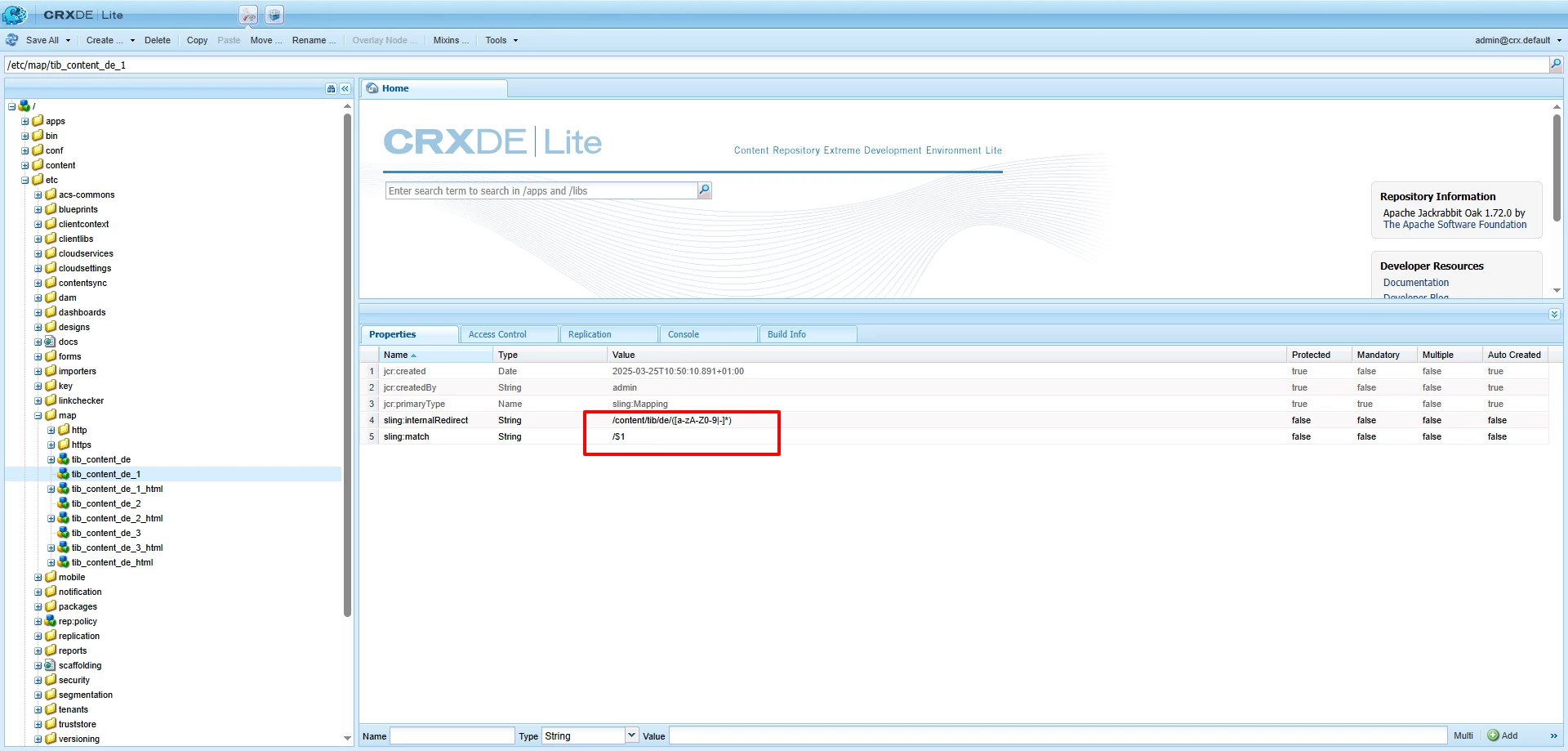Open the package manager cube icon

pos(274,15)
